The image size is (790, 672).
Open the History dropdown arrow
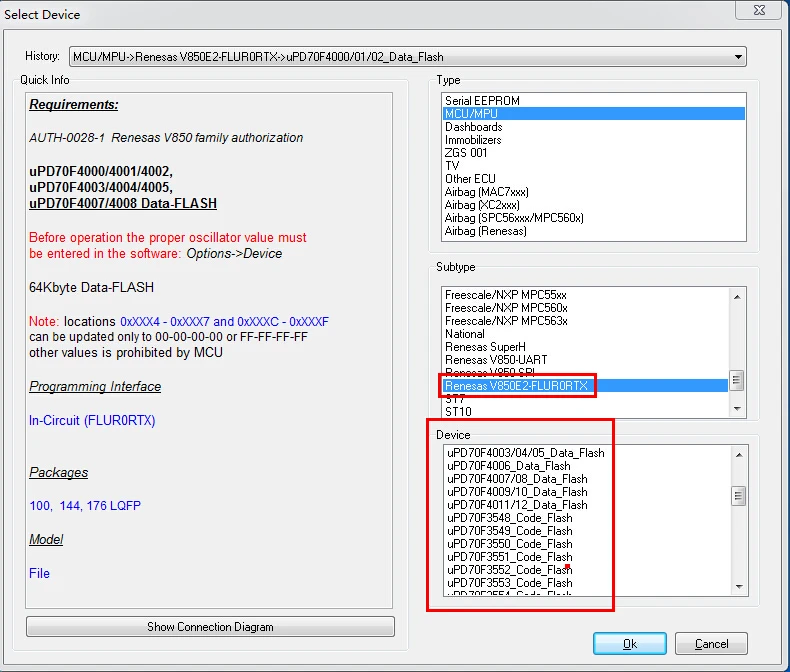tap(738, 57)
